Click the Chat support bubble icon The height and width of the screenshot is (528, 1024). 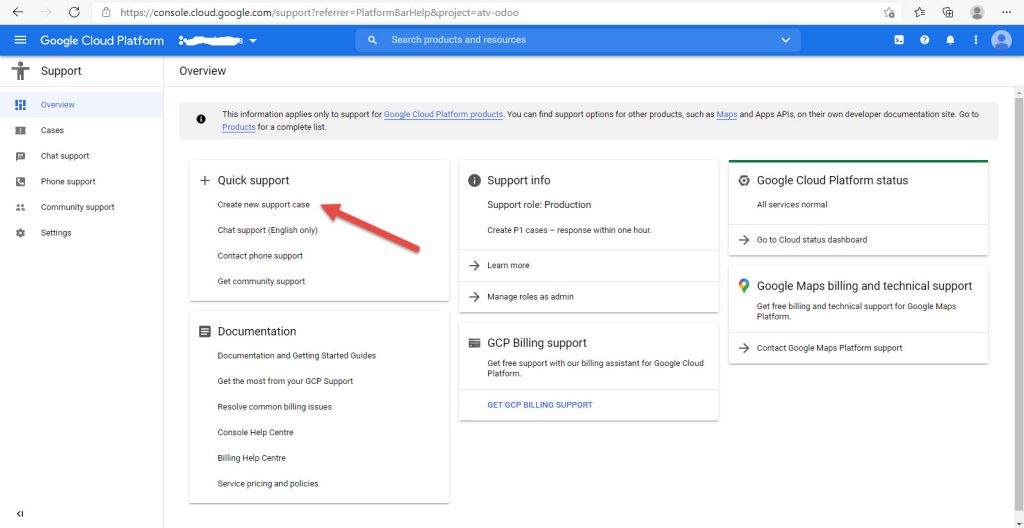click(x=20, y=156)
